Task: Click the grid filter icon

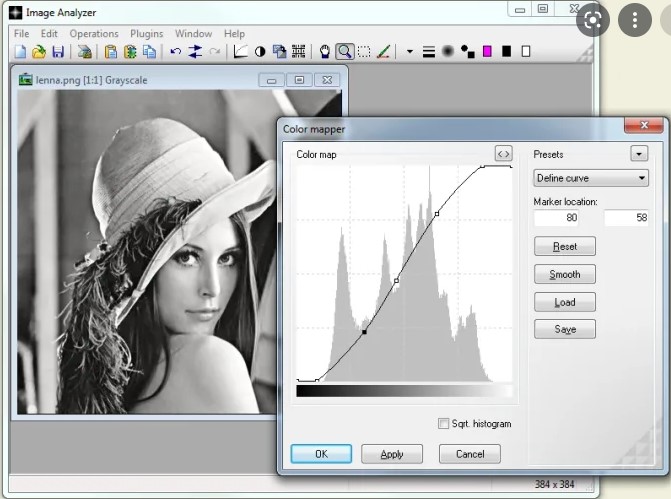Action: 299,52
